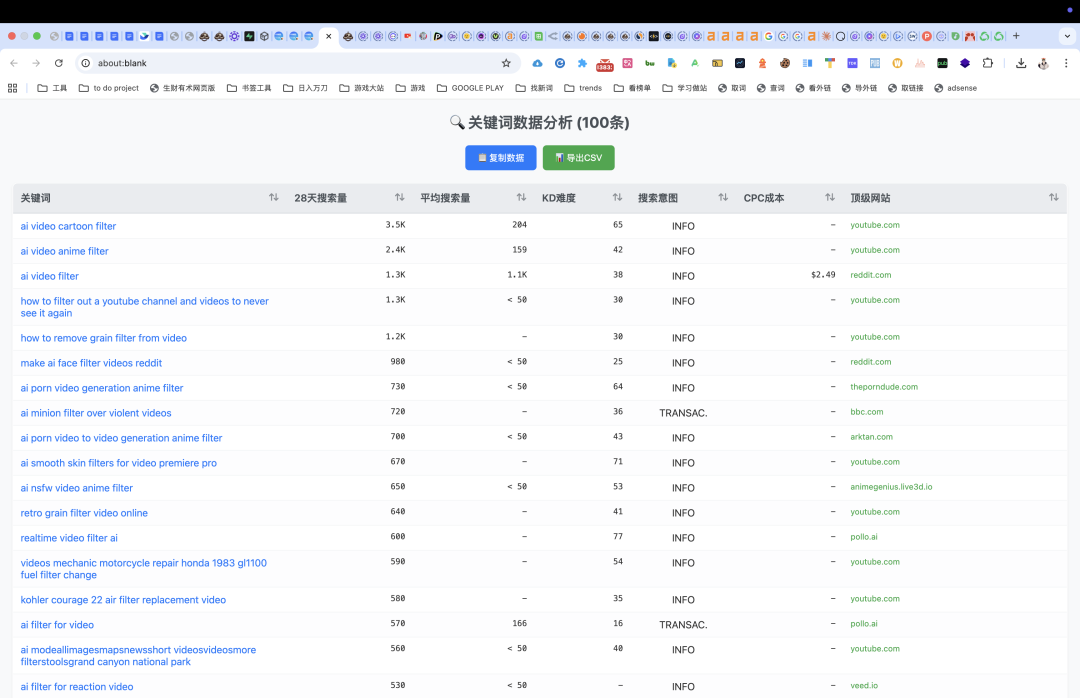The height and width of the screenshot is (698, 1080).
Task: Click the browser forward arrow
Action: 36,63
